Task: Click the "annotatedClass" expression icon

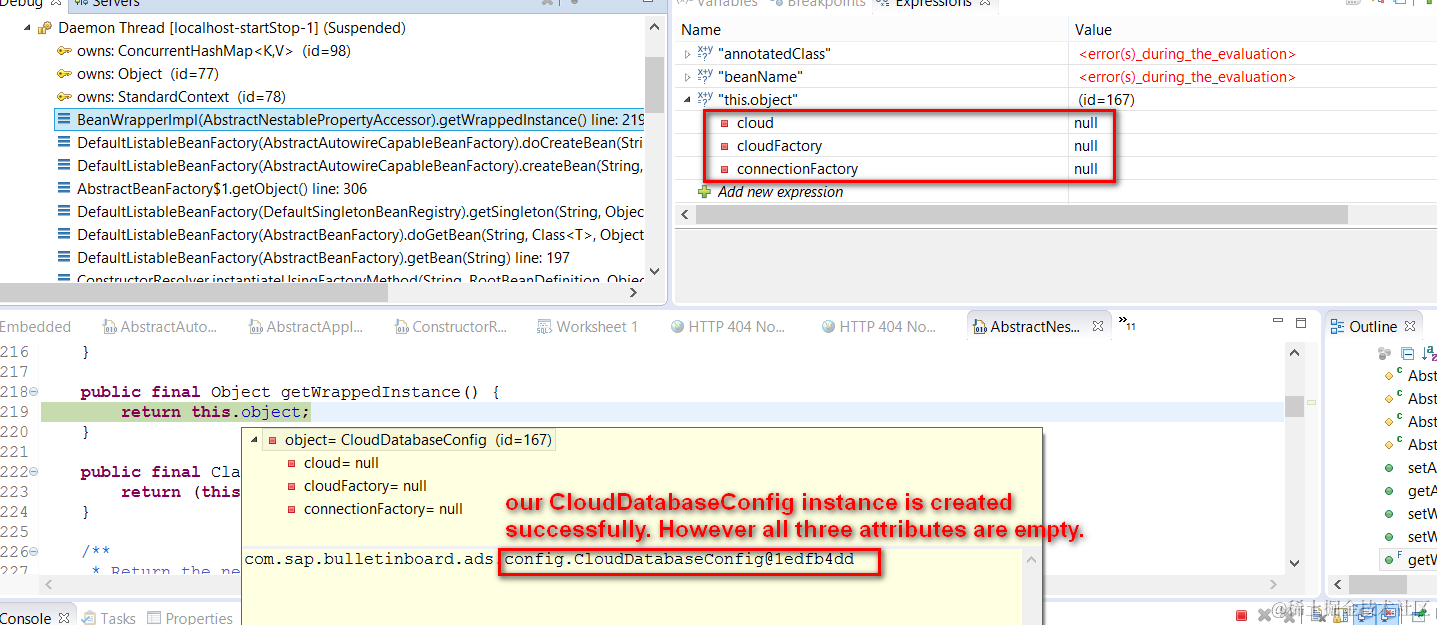Action: tap(705, 54)
